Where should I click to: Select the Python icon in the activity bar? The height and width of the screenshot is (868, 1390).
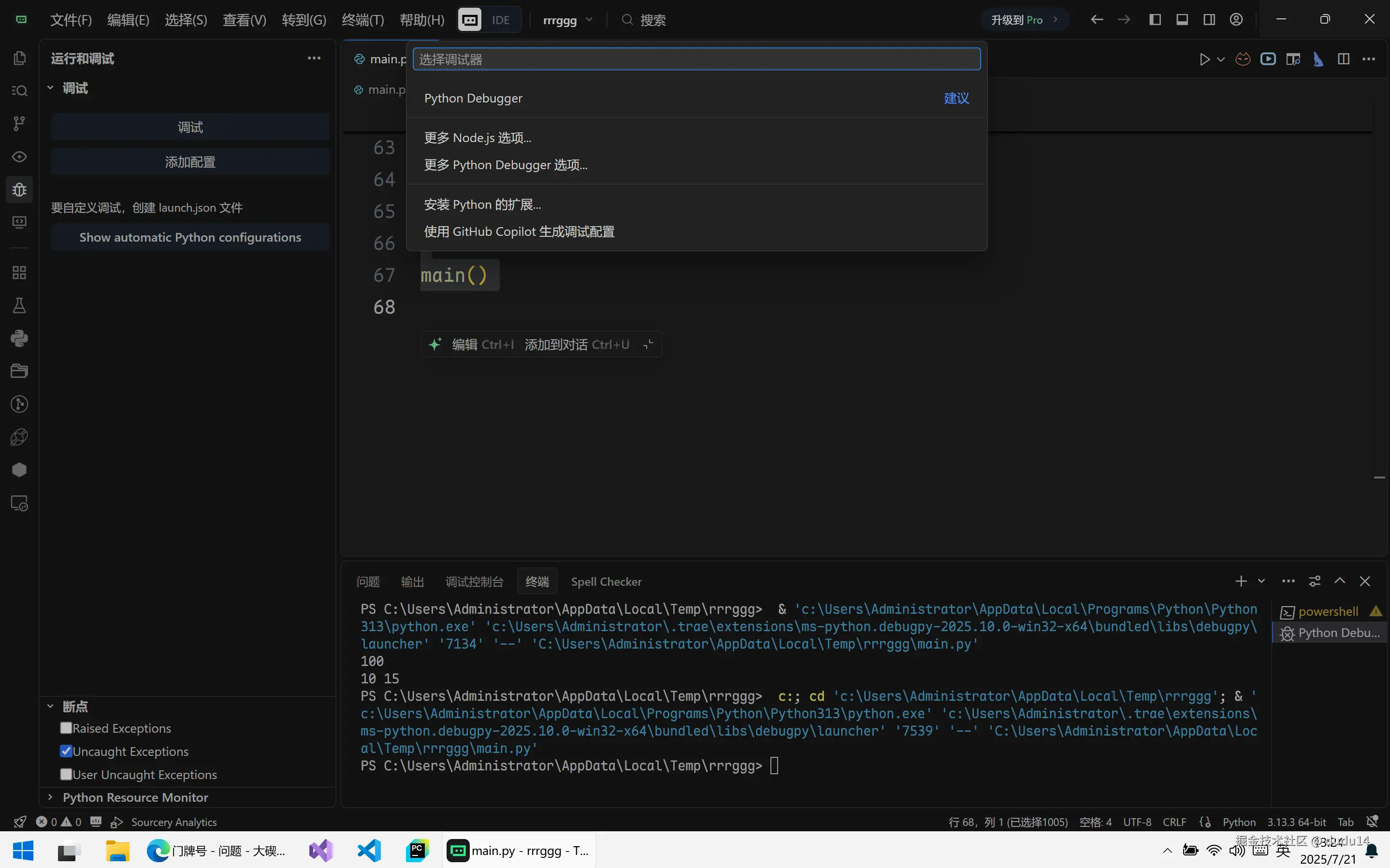(x=19, y=338)
